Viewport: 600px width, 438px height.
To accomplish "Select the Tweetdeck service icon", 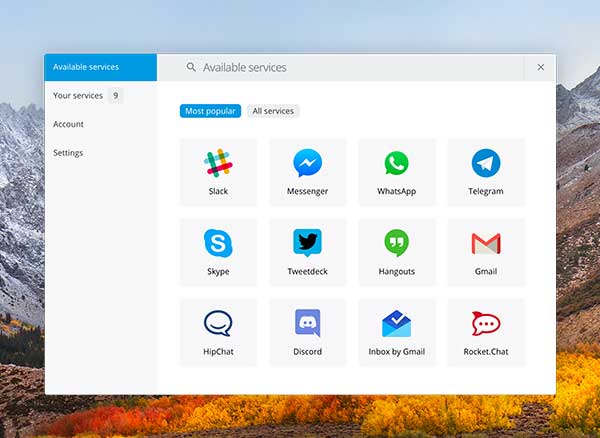I will pos(307,243).
